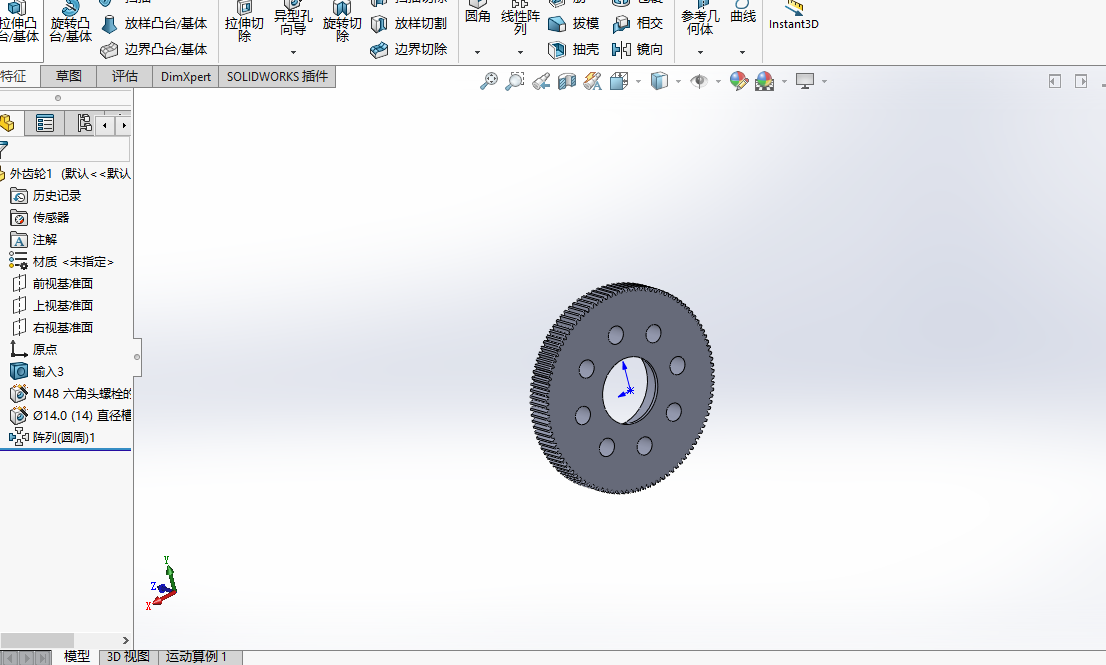Viewport: 1106px width, 665px height.
Task: Select the 输入3 imported feature
Action: (x=37, y=371)
